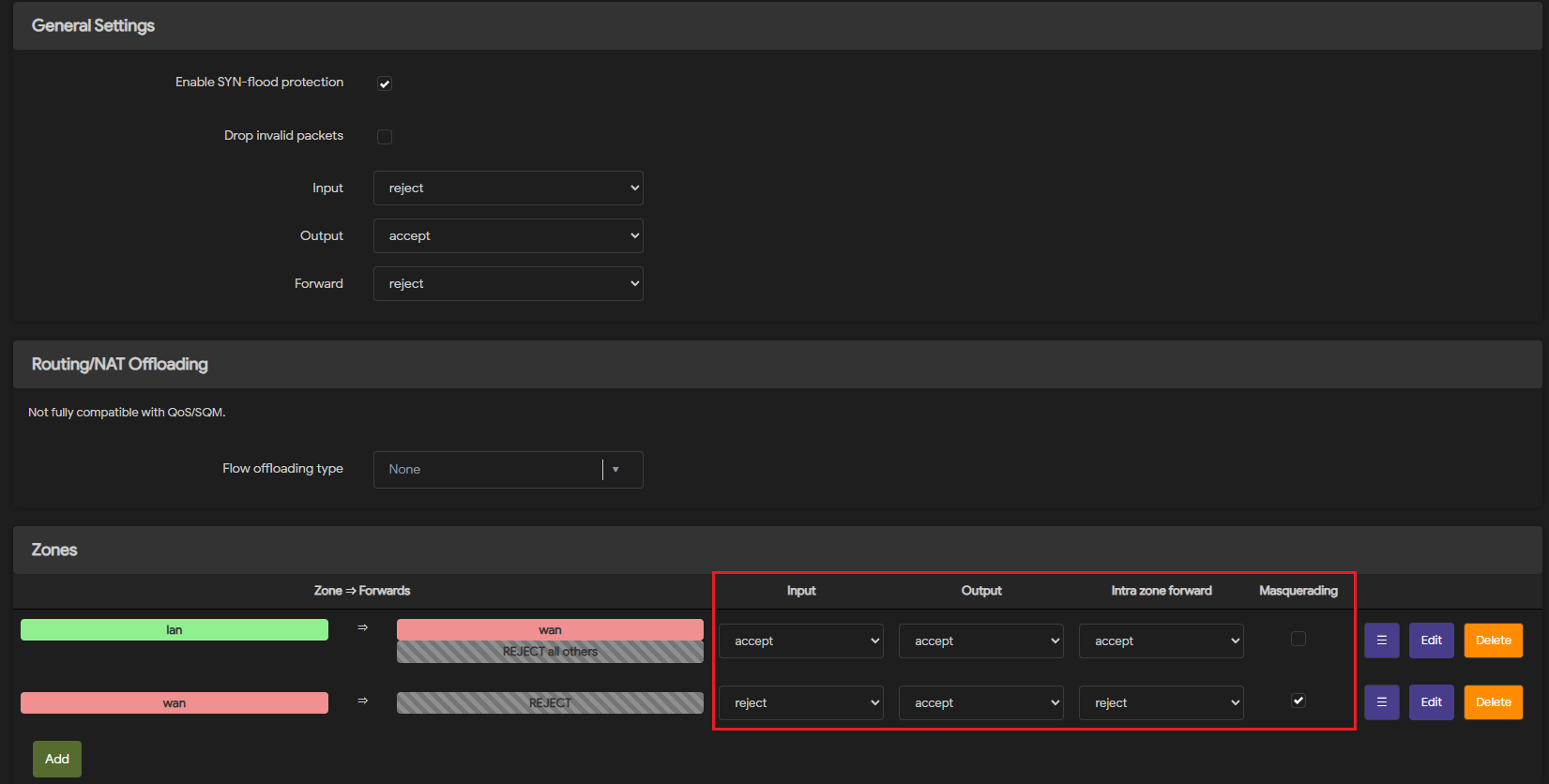Image resolution: width=1549 pixels, height=784 pixels.
Task: Add a new firewall zone
Action: (57, 759)
